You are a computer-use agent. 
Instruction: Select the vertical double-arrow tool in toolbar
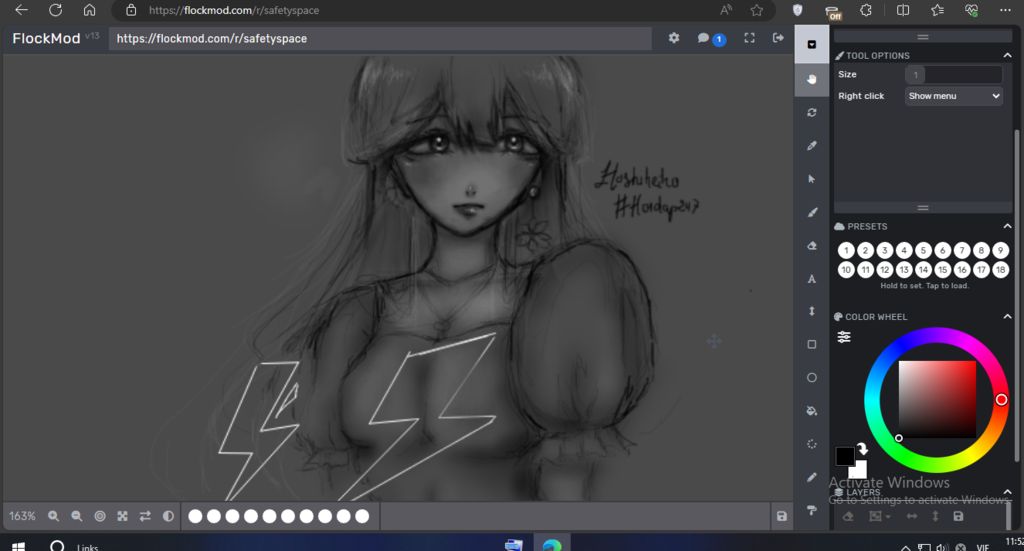point(812,311)
